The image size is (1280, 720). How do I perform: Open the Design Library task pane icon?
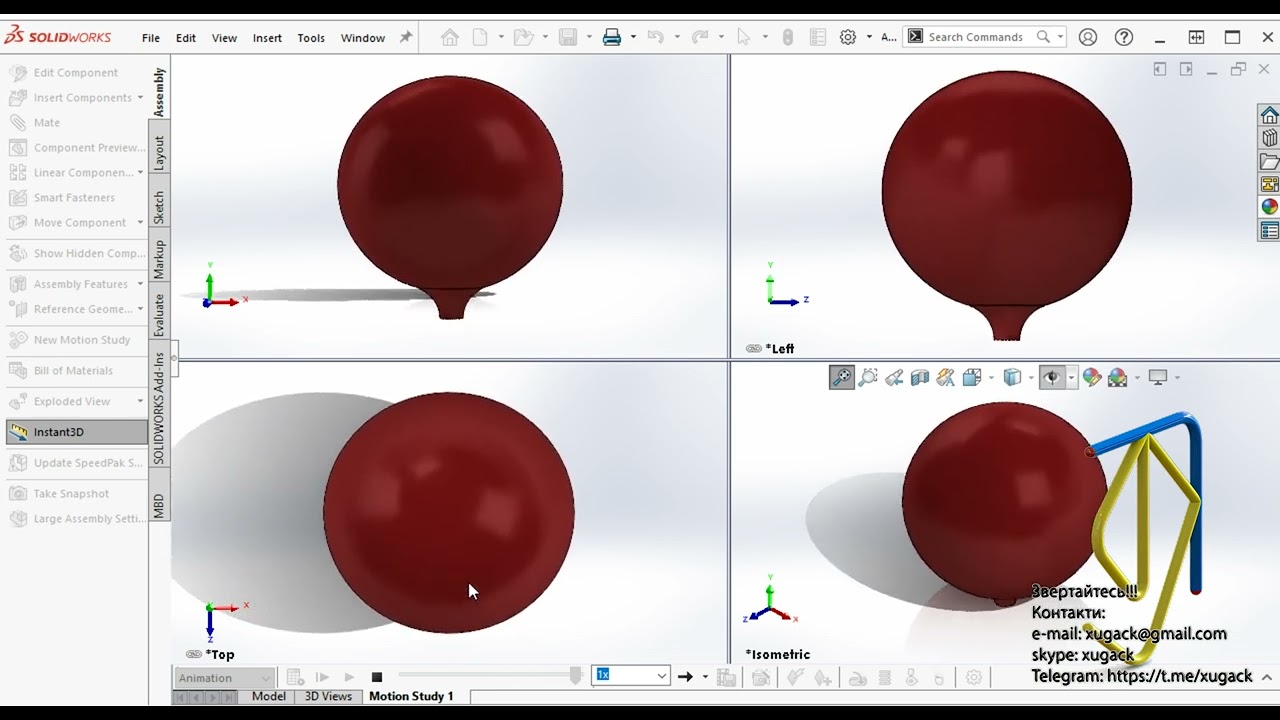coord(1269,138)
